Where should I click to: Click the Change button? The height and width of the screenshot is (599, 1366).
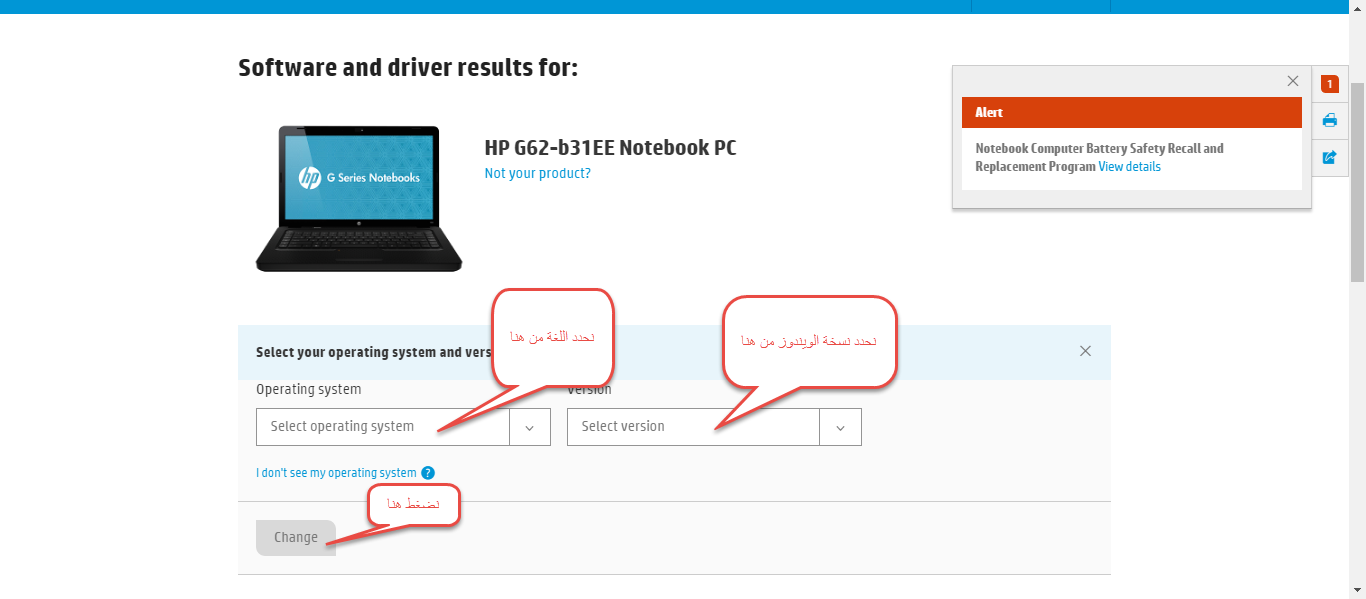coord(296,537)
